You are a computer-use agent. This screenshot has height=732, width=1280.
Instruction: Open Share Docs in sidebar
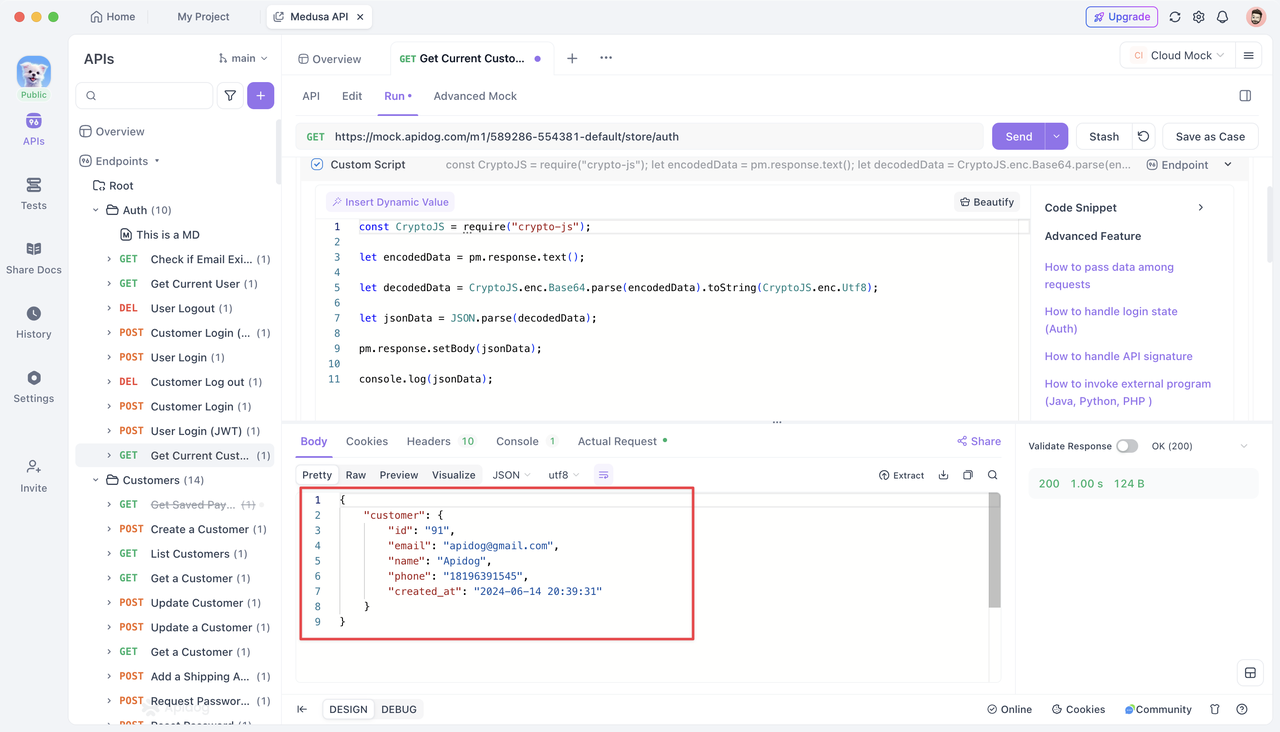click(34, 258)
